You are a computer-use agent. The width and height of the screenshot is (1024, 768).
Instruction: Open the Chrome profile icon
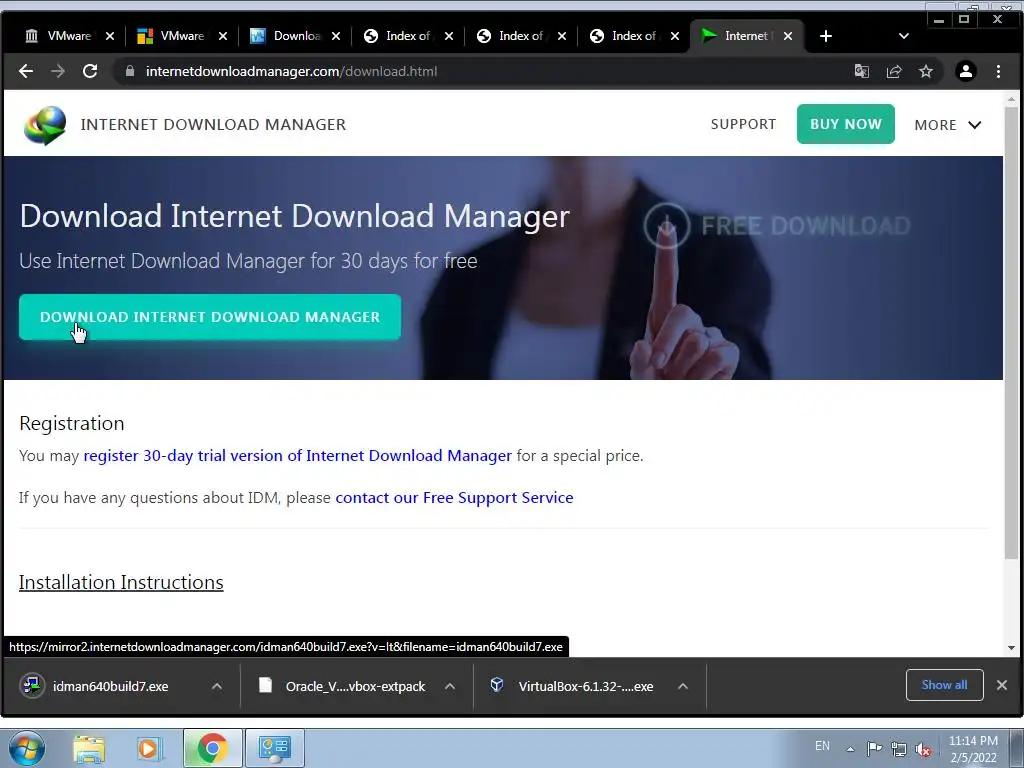point(965,71)
